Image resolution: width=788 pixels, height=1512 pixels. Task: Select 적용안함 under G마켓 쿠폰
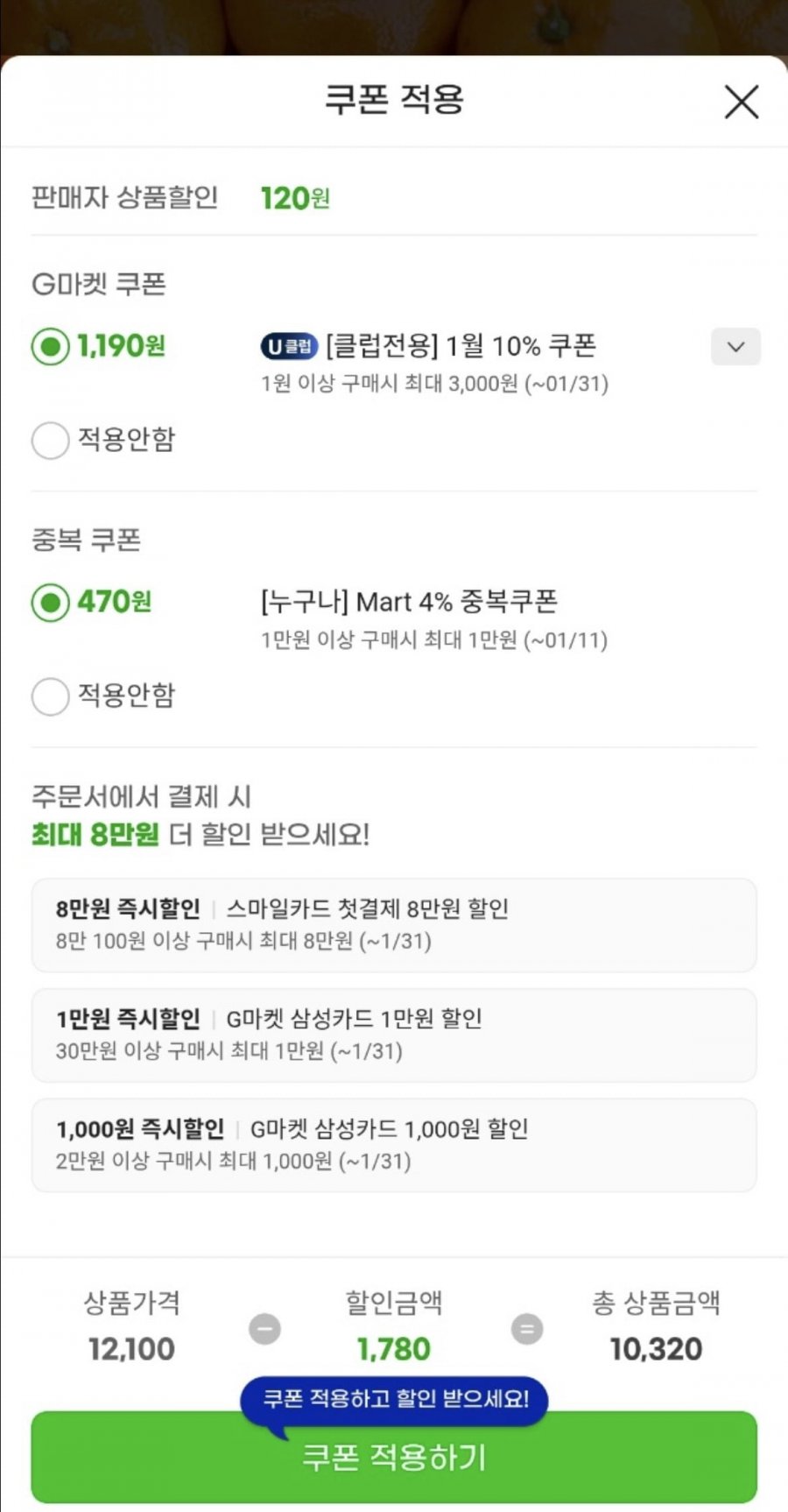pyautogui.click(x=51, y=440)
